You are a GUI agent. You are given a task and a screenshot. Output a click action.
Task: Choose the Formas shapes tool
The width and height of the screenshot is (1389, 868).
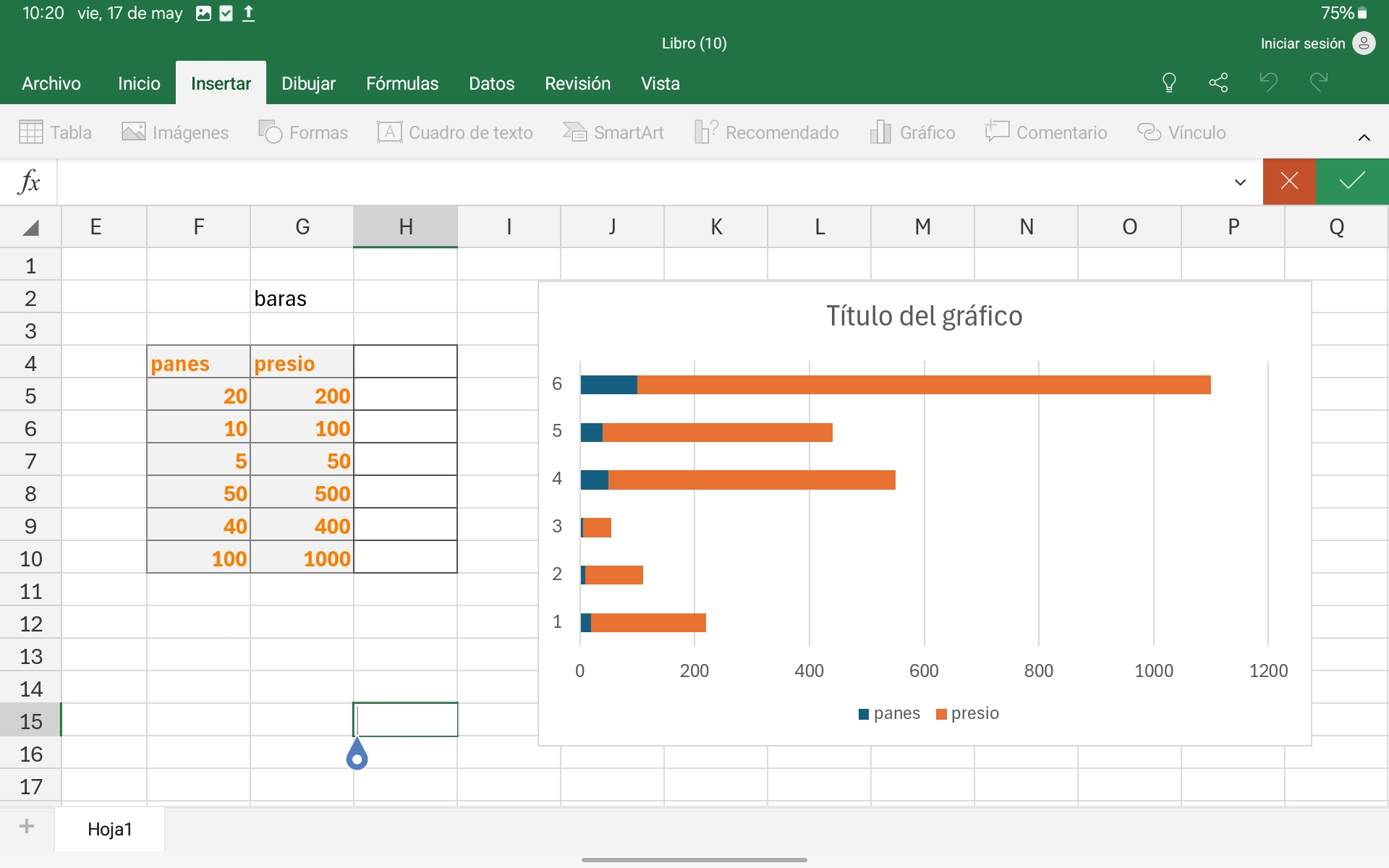[x=303, y=132]
